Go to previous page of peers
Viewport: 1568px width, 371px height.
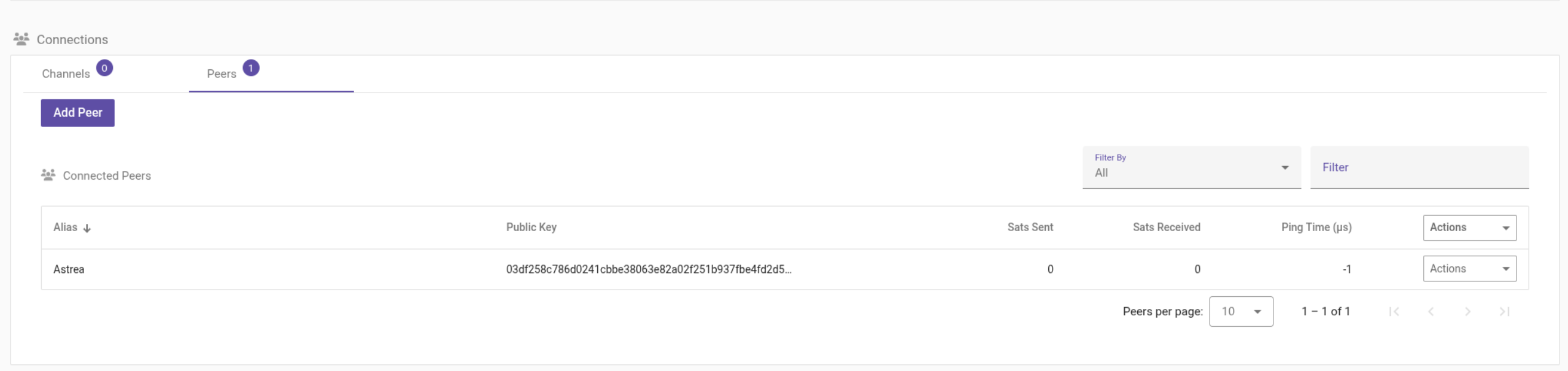[1431, 312]
